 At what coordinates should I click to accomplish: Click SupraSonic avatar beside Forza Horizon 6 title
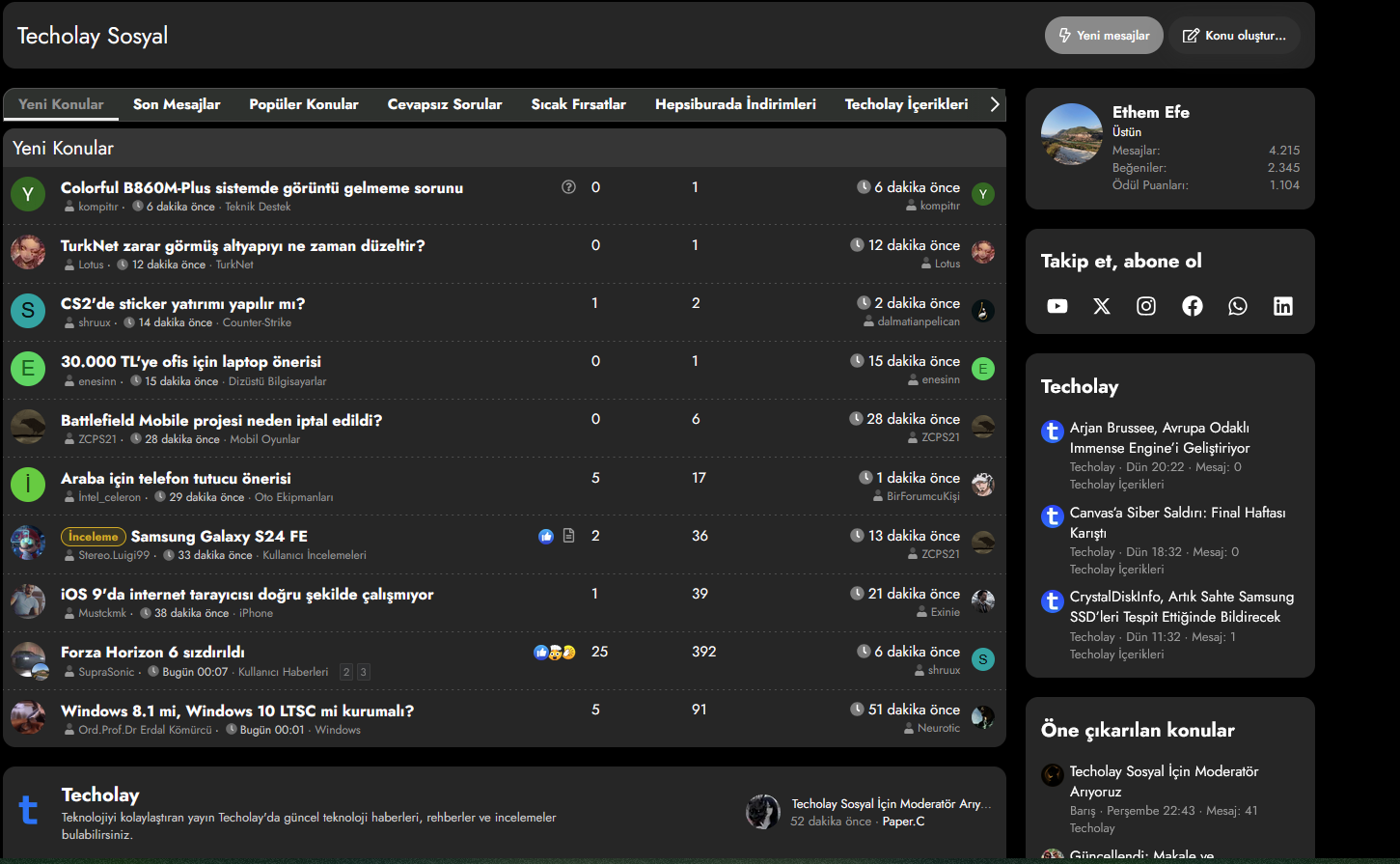[28, 659]
